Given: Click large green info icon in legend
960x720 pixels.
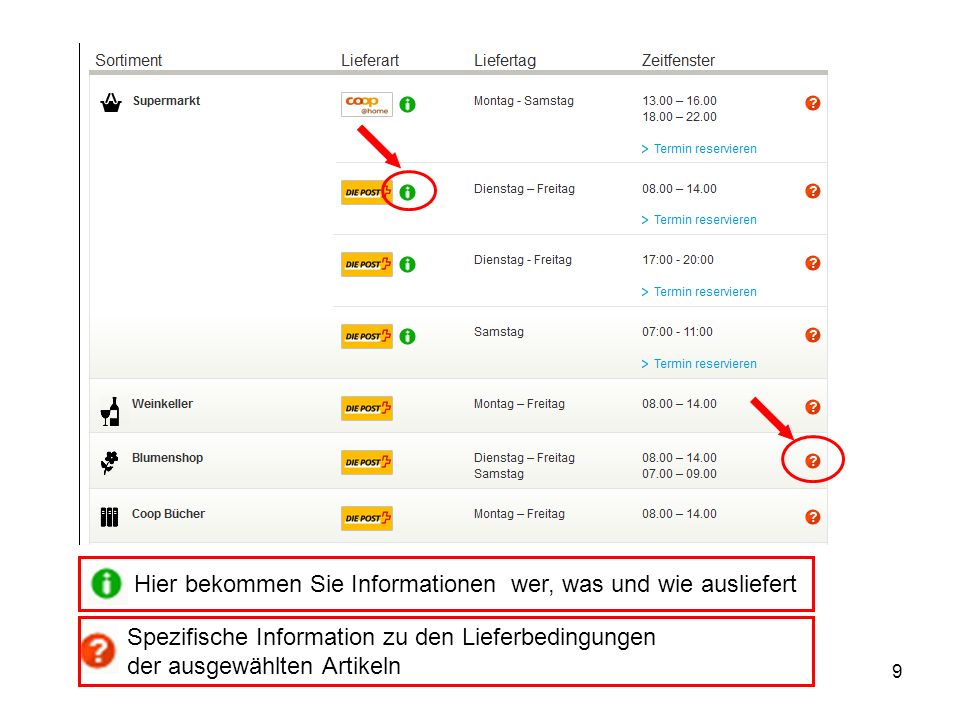Looking at the screenshot, I should (106, 583).
